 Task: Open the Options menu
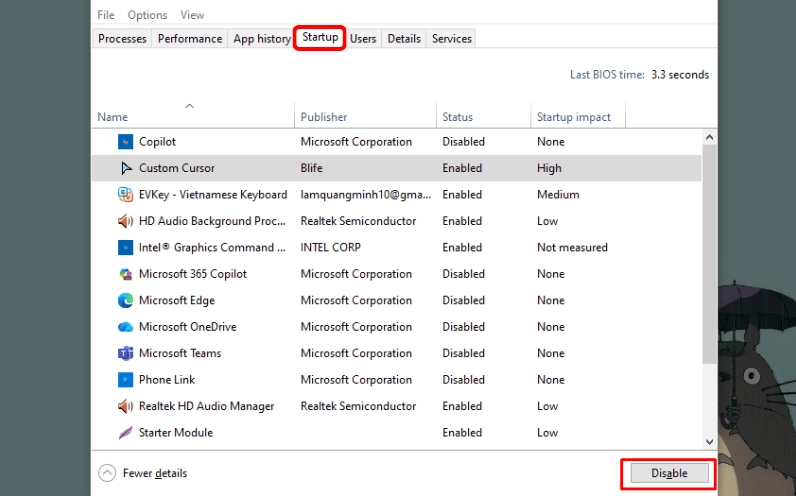click(147, 15)
